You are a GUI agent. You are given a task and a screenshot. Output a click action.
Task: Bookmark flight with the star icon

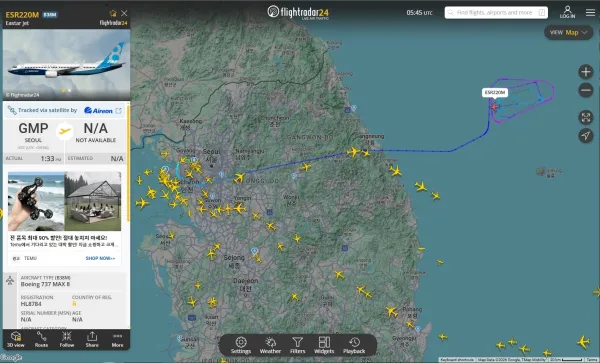[x=113, y=13]
